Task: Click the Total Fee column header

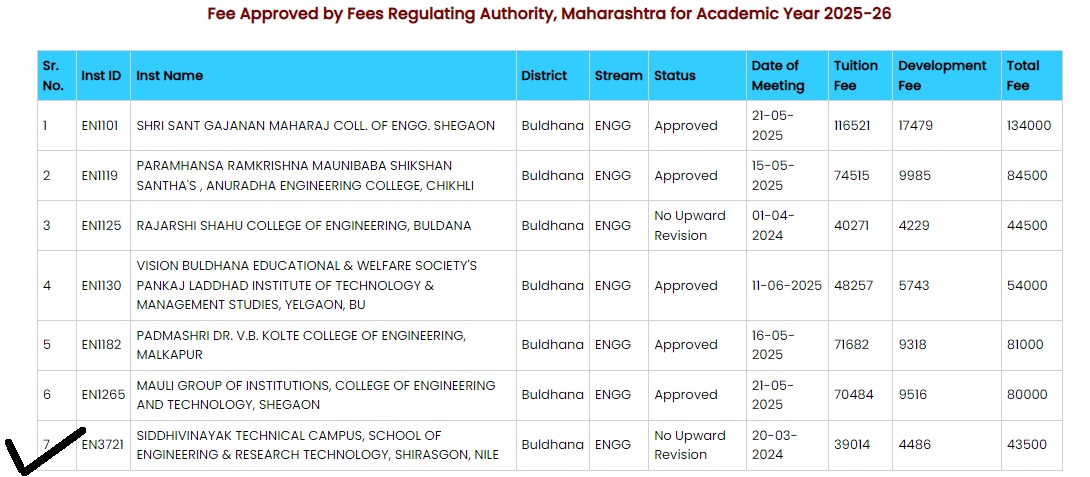Action: [x=1023, y=75]
